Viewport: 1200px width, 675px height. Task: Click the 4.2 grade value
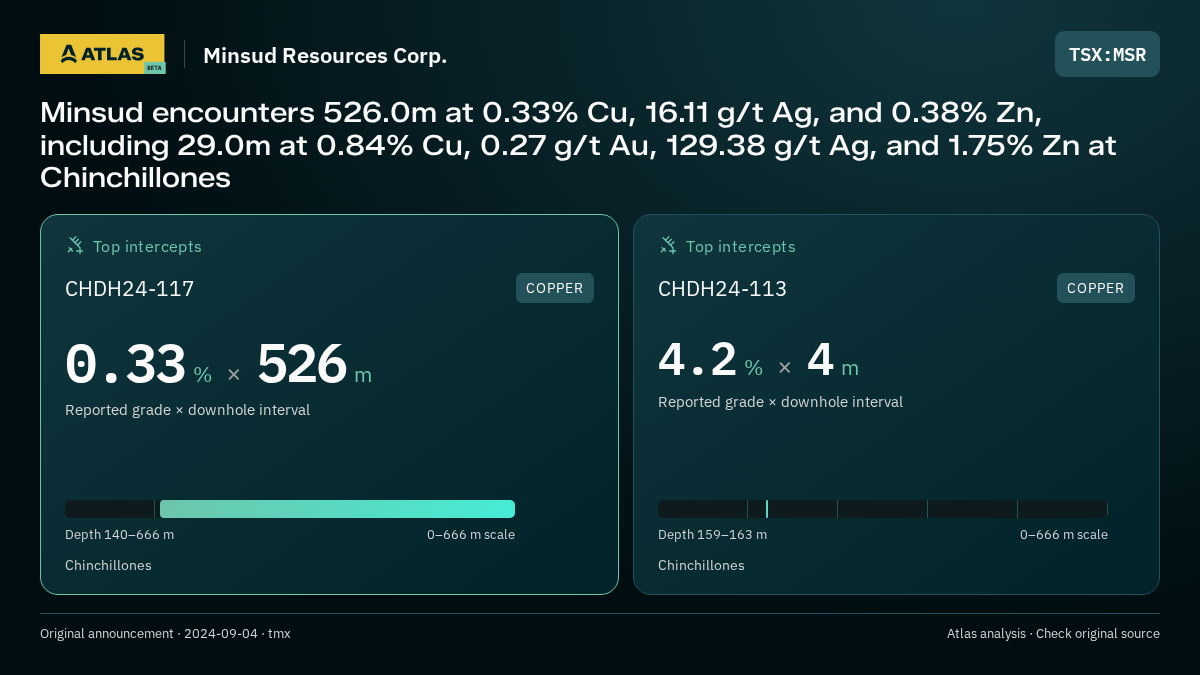pos(698,360)
